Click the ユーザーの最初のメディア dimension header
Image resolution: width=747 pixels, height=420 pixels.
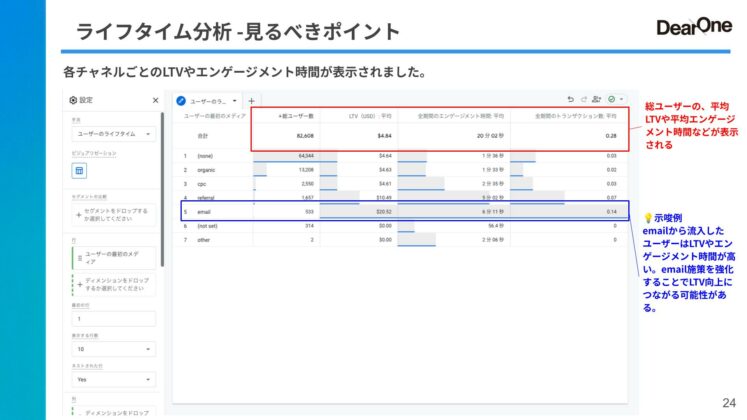click(x=214, y=116)
